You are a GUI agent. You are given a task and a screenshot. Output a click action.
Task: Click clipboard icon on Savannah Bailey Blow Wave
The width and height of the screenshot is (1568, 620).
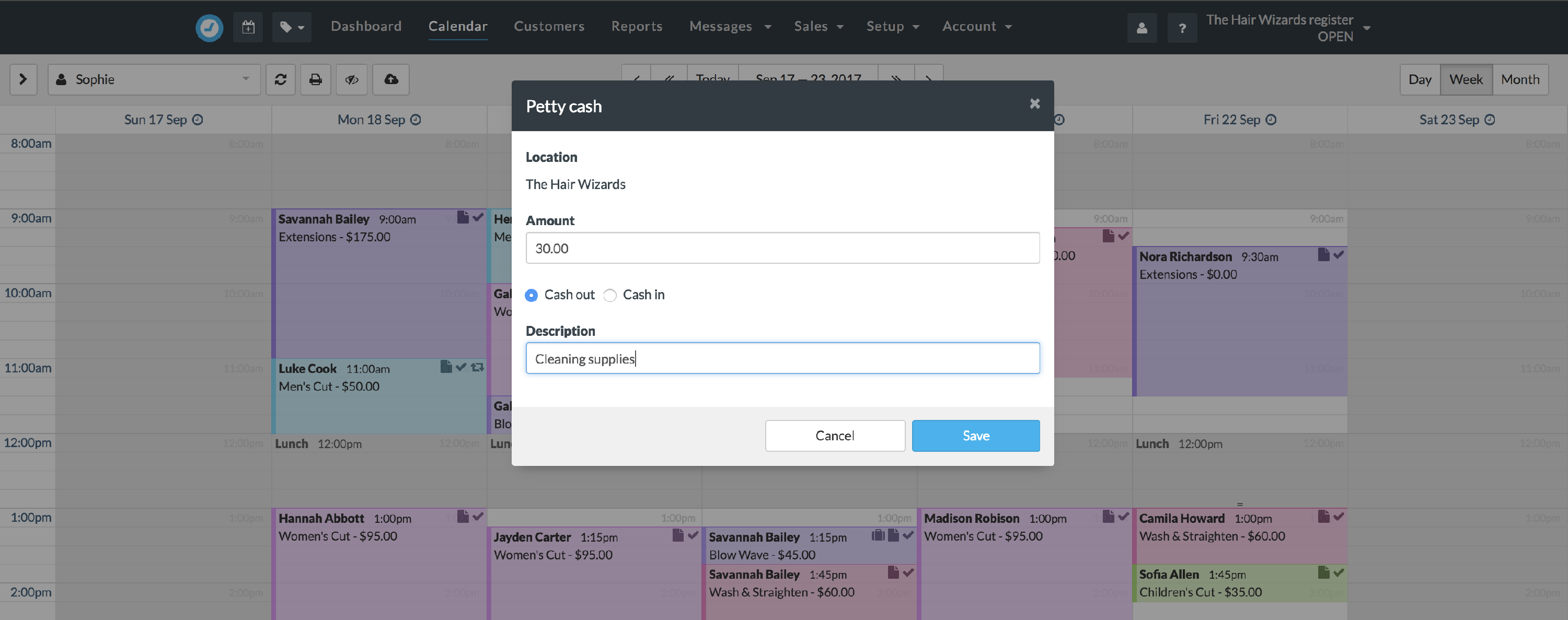tap(878, 535)
